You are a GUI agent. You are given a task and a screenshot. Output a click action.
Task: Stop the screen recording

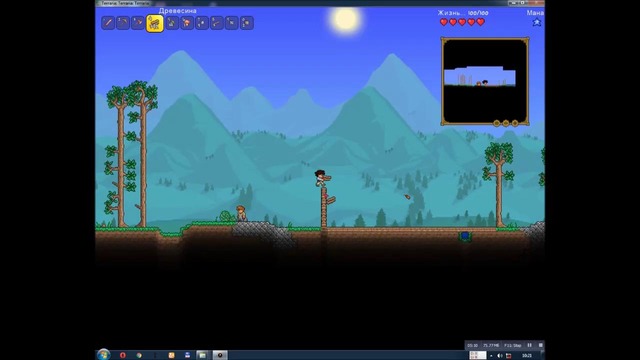point(540,345)
